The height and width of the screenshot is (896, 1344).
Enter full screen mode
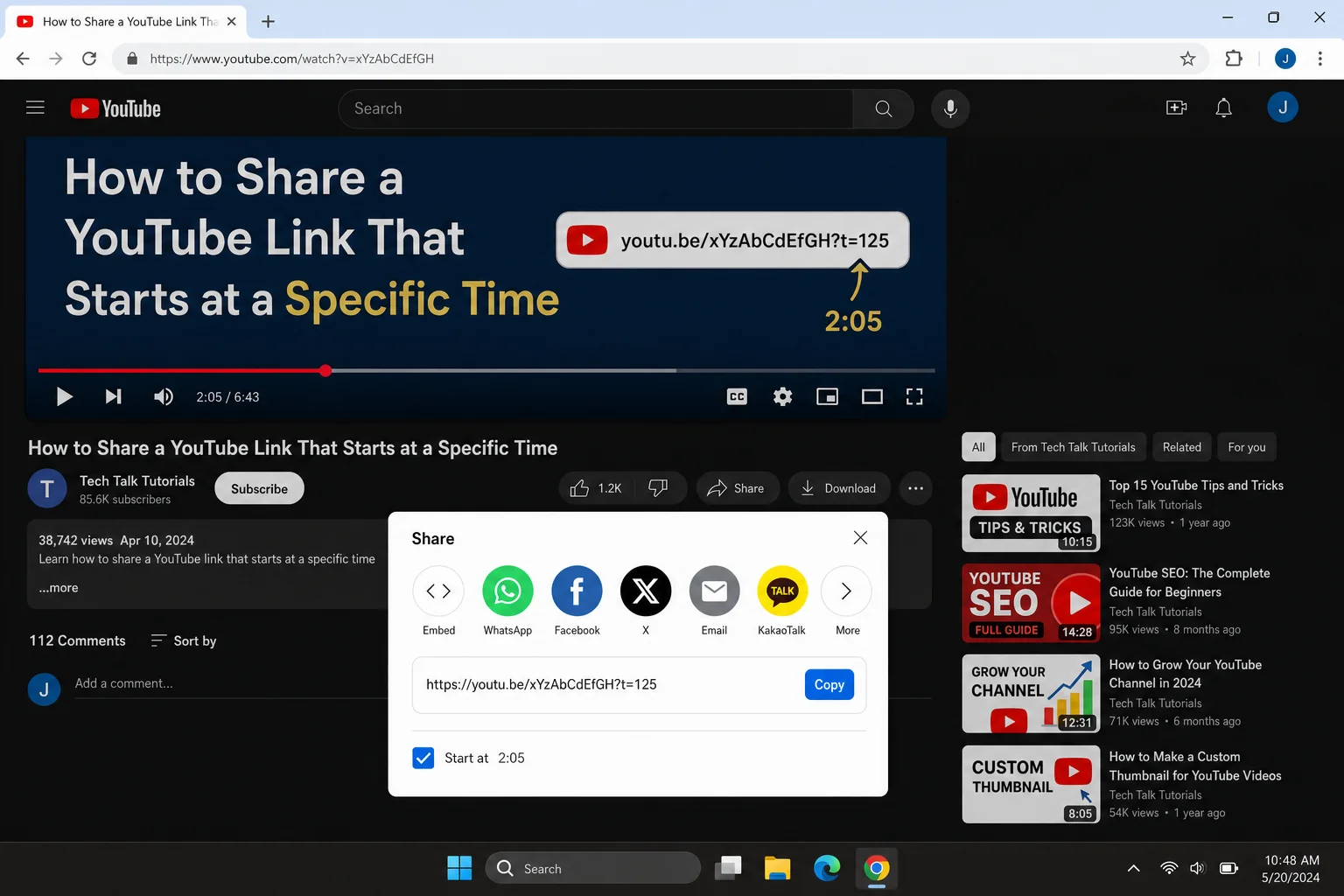coord(914,396)
